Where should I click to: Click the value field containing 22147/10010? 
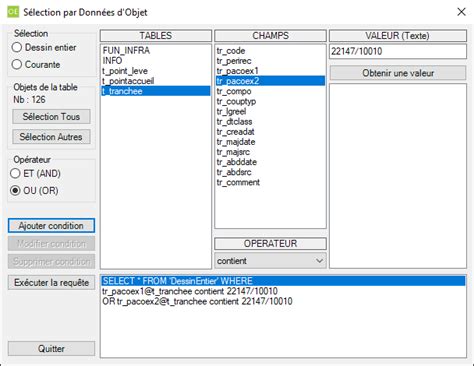[x=398, y=51]
